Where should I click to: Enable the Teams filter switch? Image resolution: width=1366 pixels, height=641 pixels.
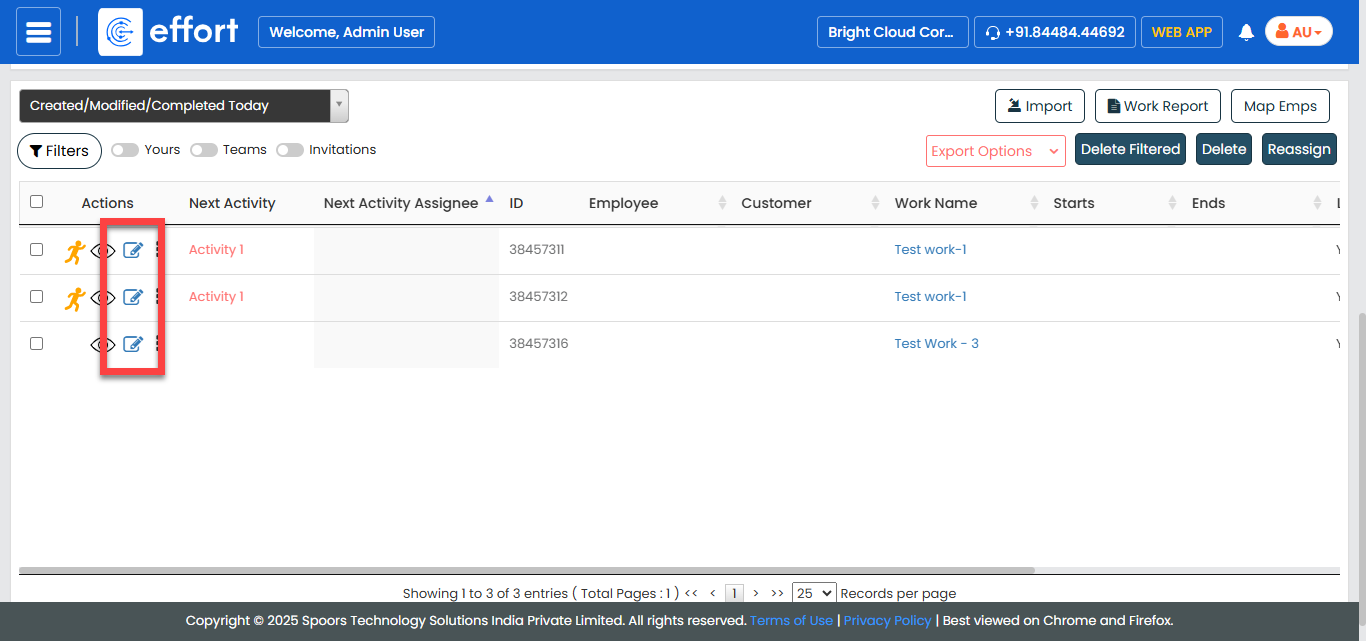coord(204,150)
